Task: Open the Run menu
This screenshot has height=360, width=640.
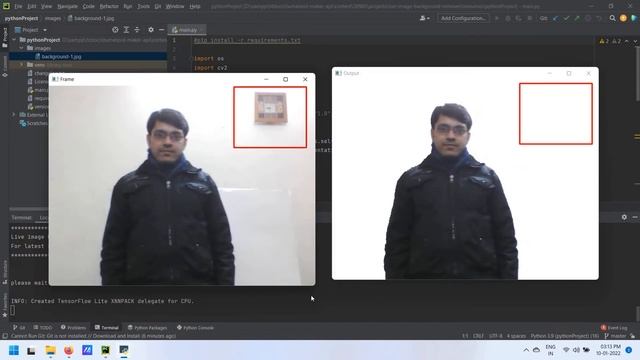Action: (128, 7)
